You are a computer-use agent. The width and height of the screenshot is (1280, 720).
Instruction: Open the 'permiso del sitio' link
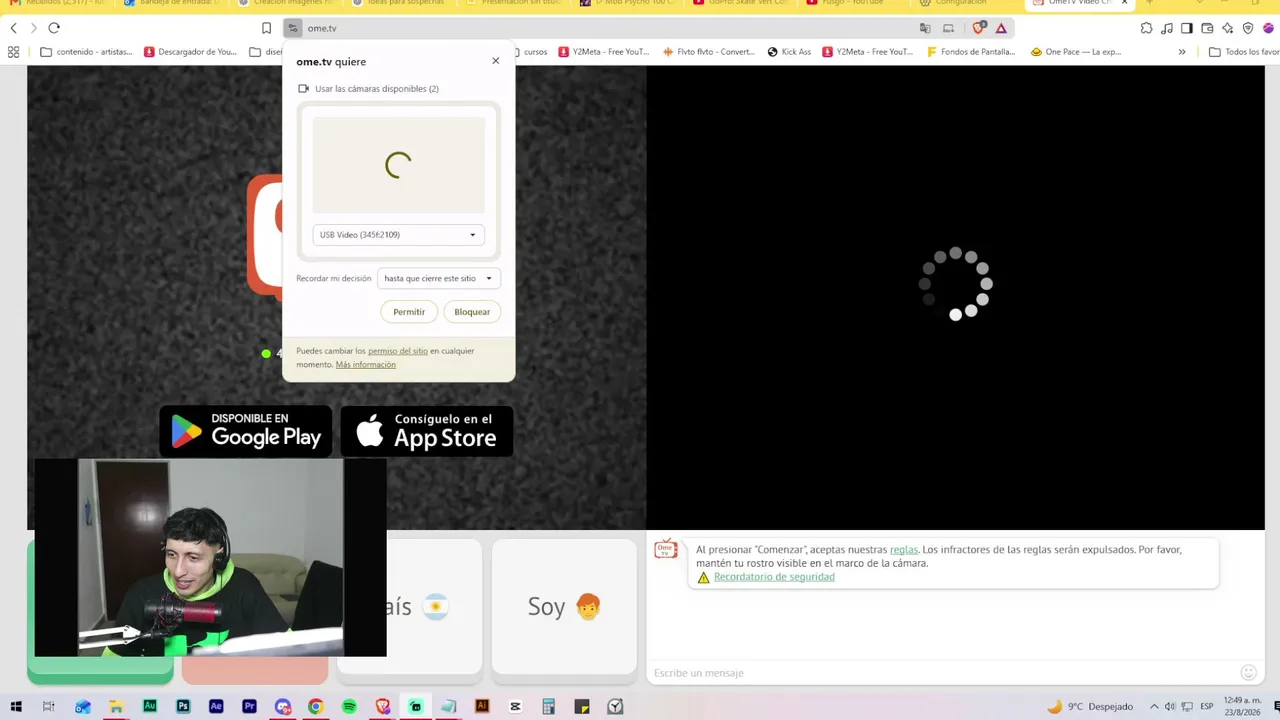[x=398, y=351]
